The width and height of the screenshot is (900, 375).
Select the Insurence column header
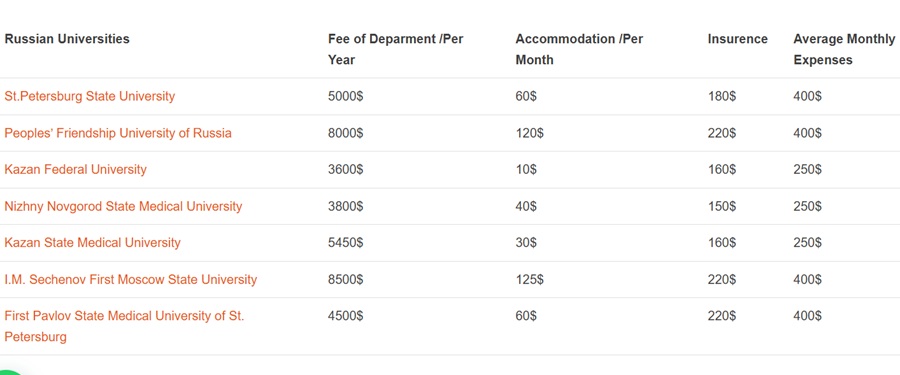[x=738, y=39]
